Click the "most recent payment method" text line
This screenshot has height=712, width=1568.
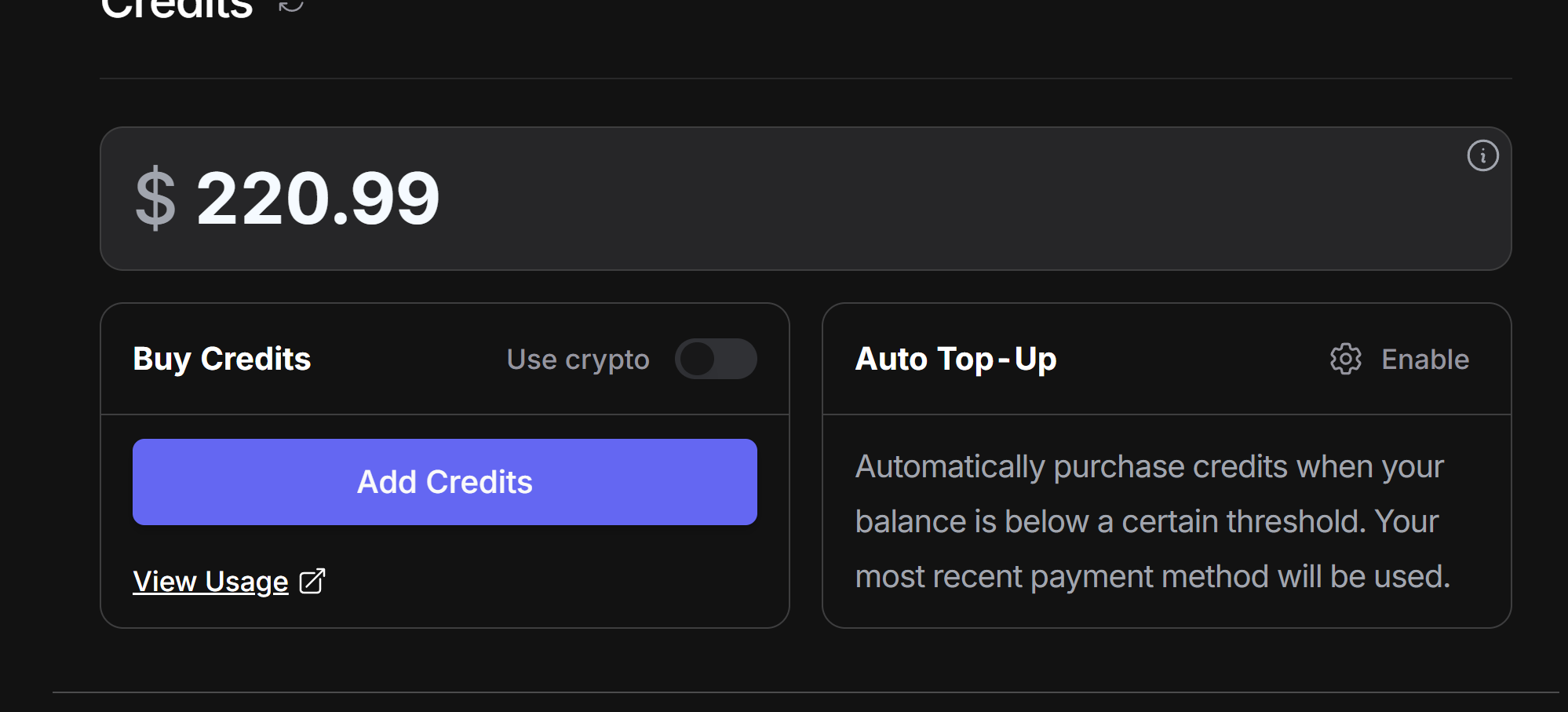tap(1152, 577)
